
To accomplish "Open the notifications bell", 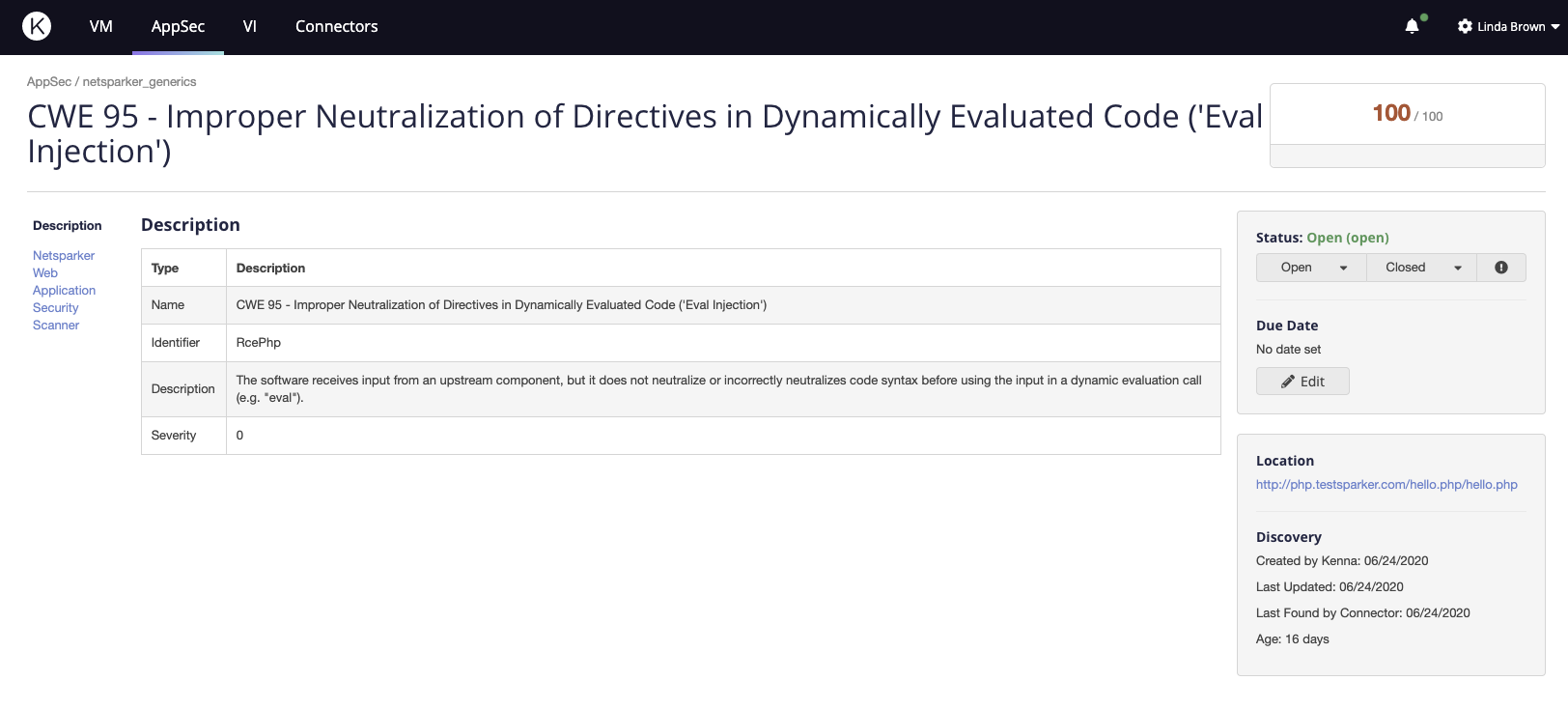I will click(x=1412, y=26).
